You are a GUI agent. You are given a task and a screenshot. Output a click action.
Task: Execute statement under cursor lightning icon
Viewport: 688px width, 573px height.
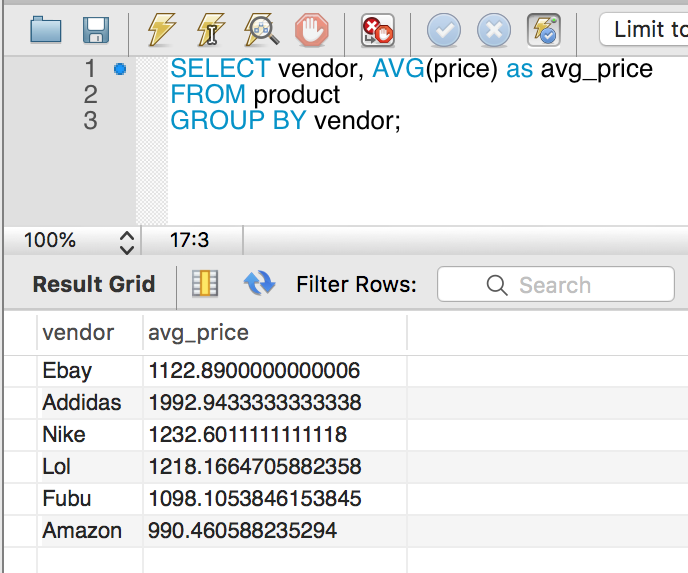click(x=211, y=30)
